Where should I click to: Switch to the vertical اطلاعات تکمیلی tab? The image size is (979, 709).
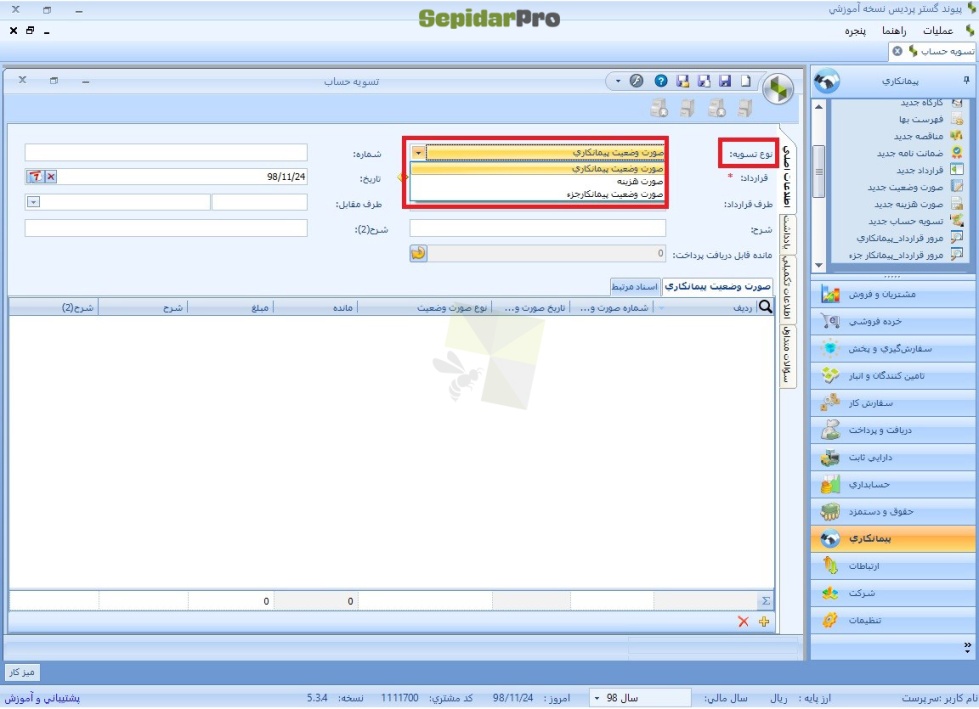coord(788,288)
